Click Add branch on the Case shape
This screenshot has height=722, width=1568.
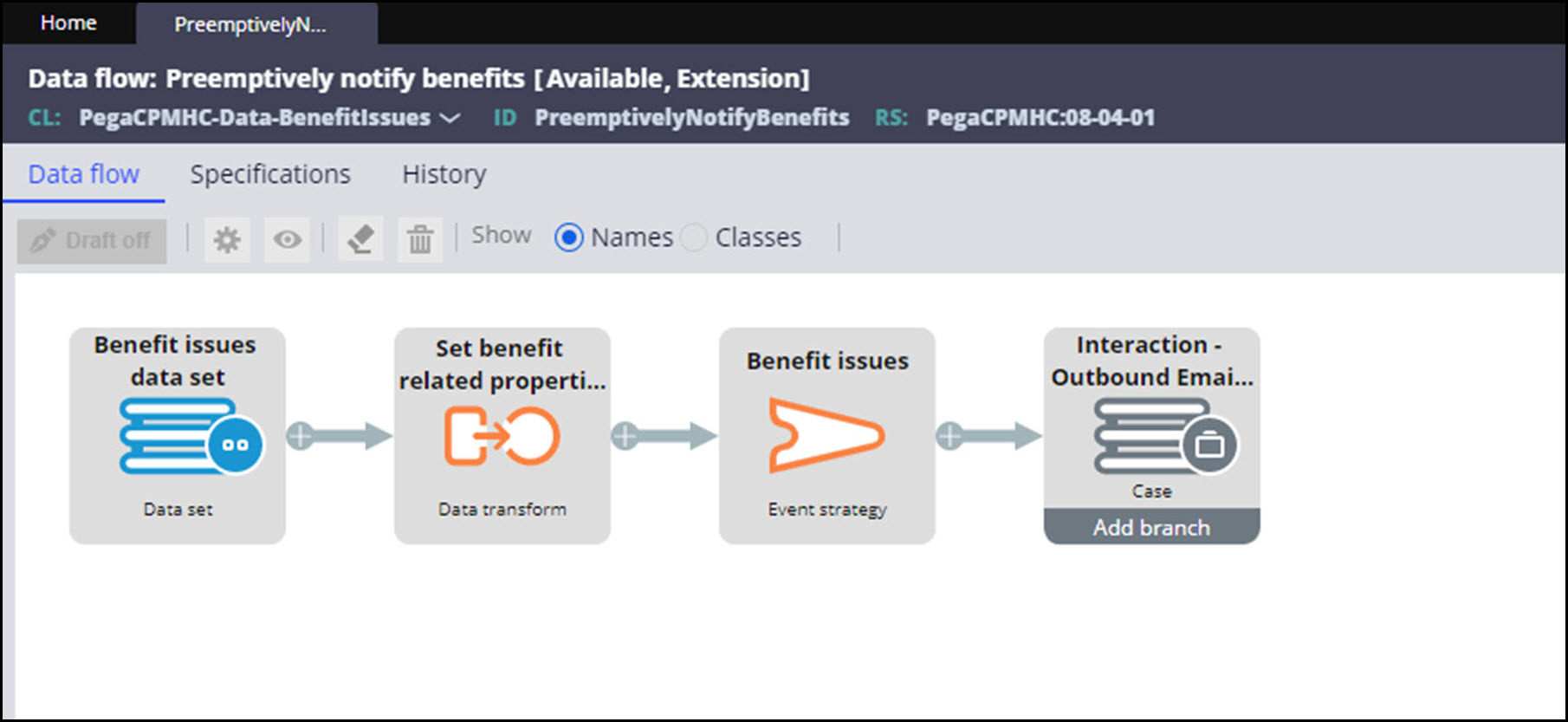[x=1151, y=527]
